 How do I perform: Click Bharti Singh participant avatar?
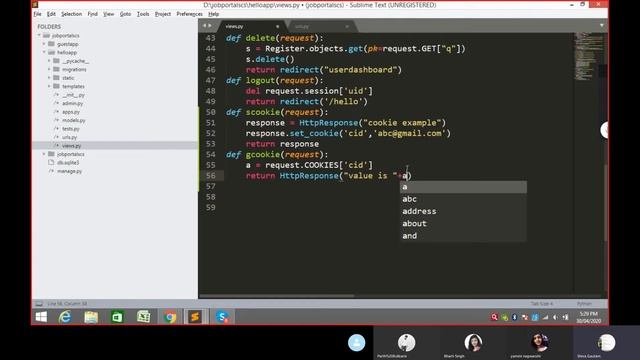pos(473,342)
